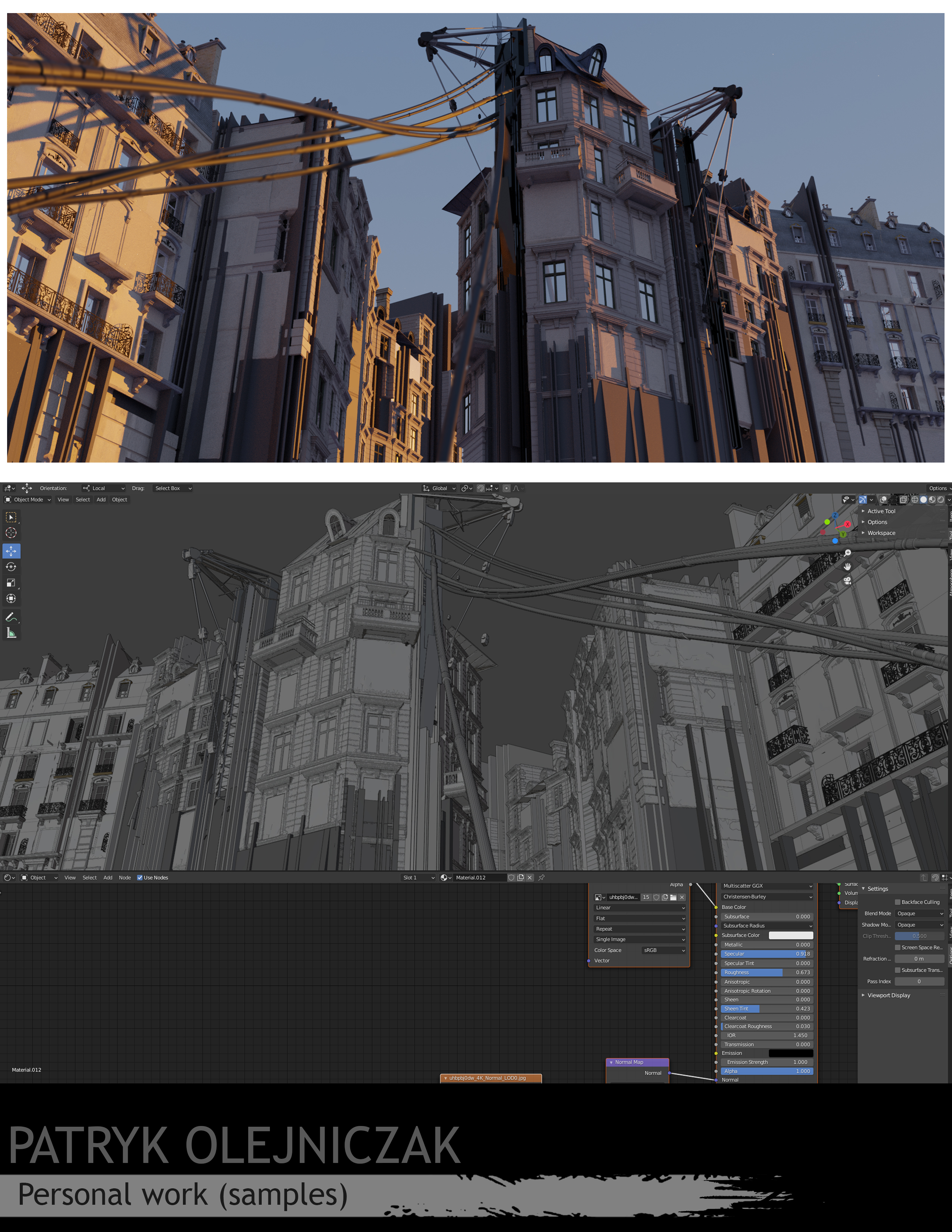Screen dimensions: 952x1232
Task: Open the Emission color swatch
Action: click(x=791, y=1053)
